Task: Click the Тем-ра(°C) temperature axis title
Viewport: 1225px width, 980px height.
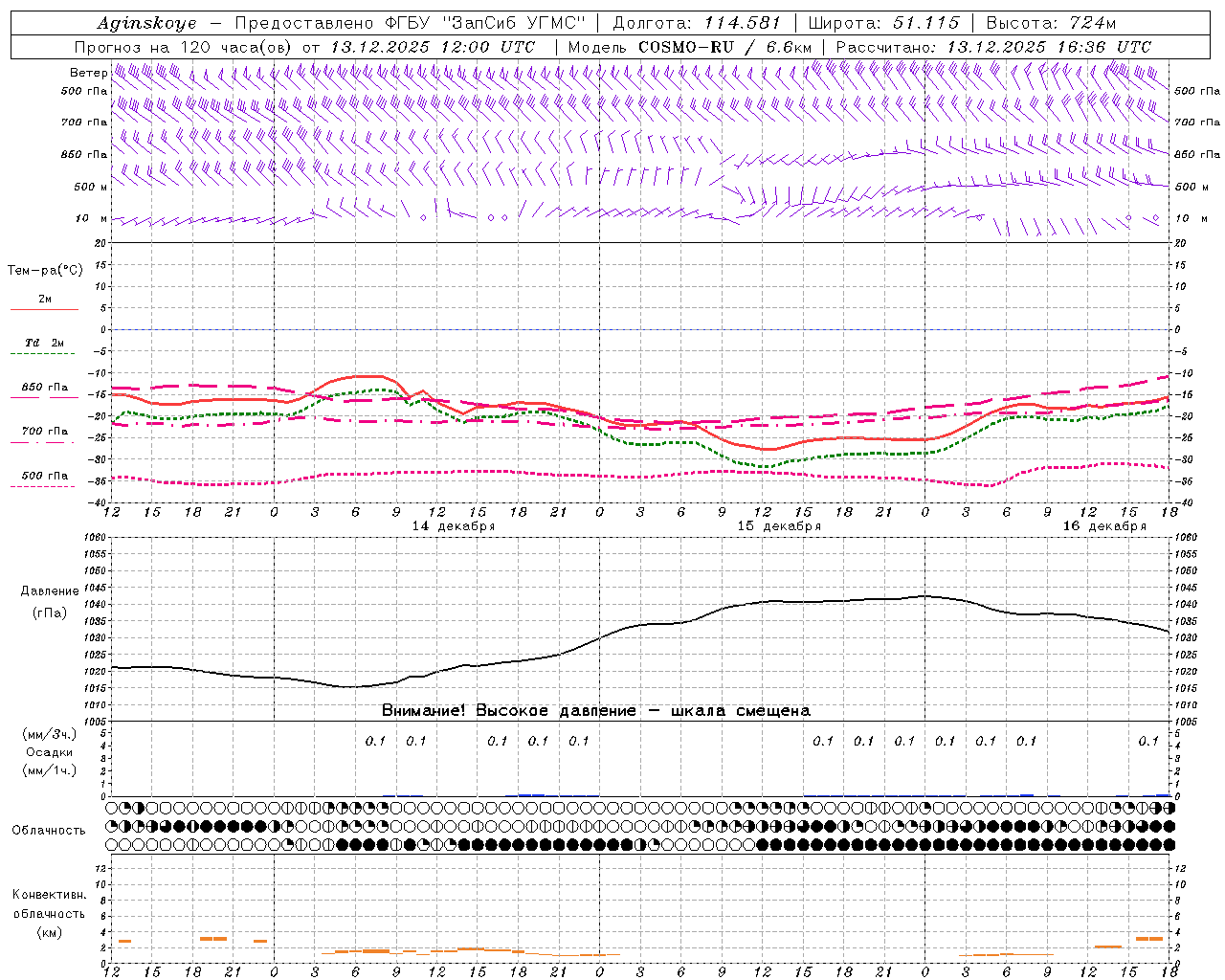Action: (x=45, y=271)
